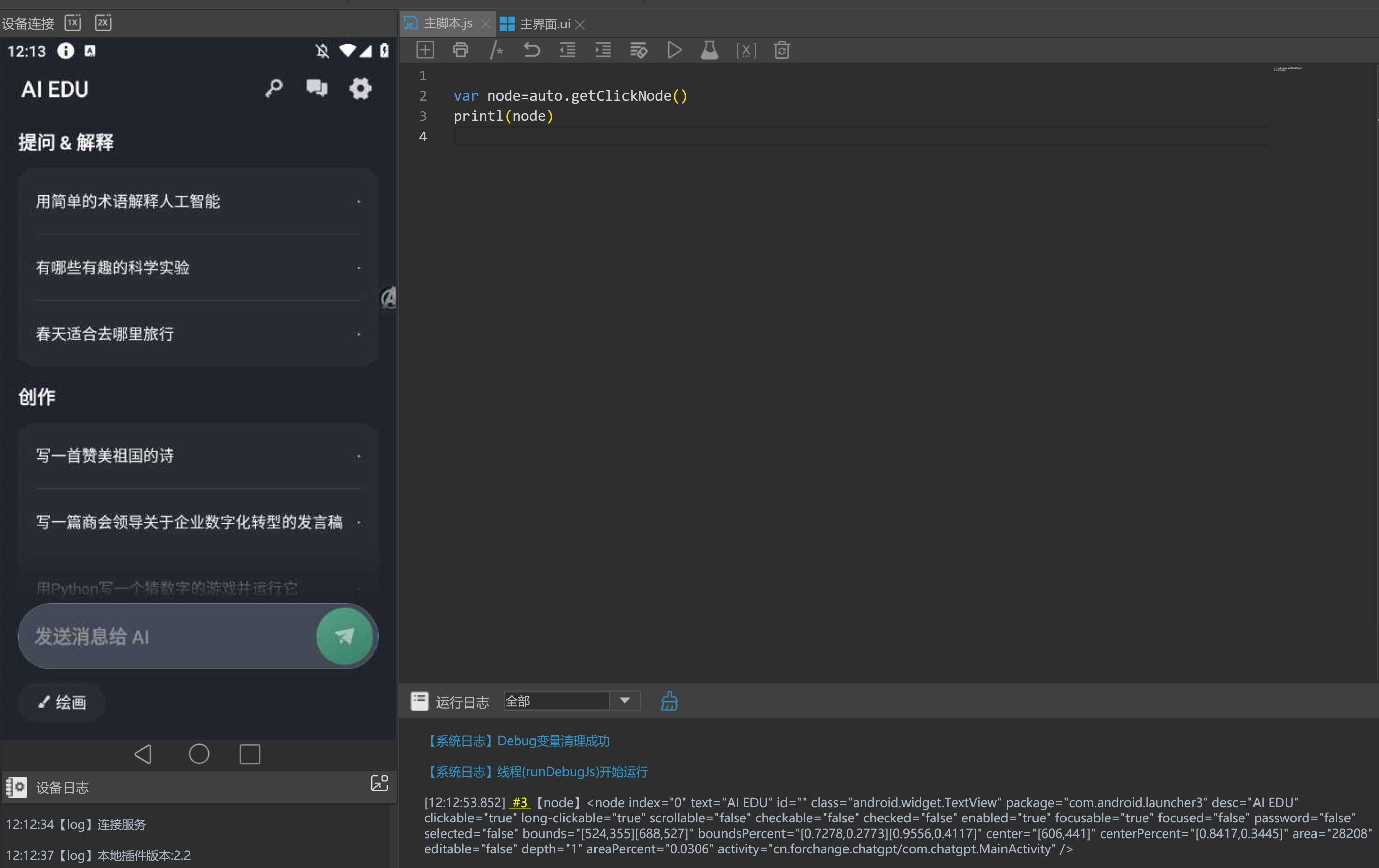Tap the Python 猜数字 game prompt

[x=198, y=588]
